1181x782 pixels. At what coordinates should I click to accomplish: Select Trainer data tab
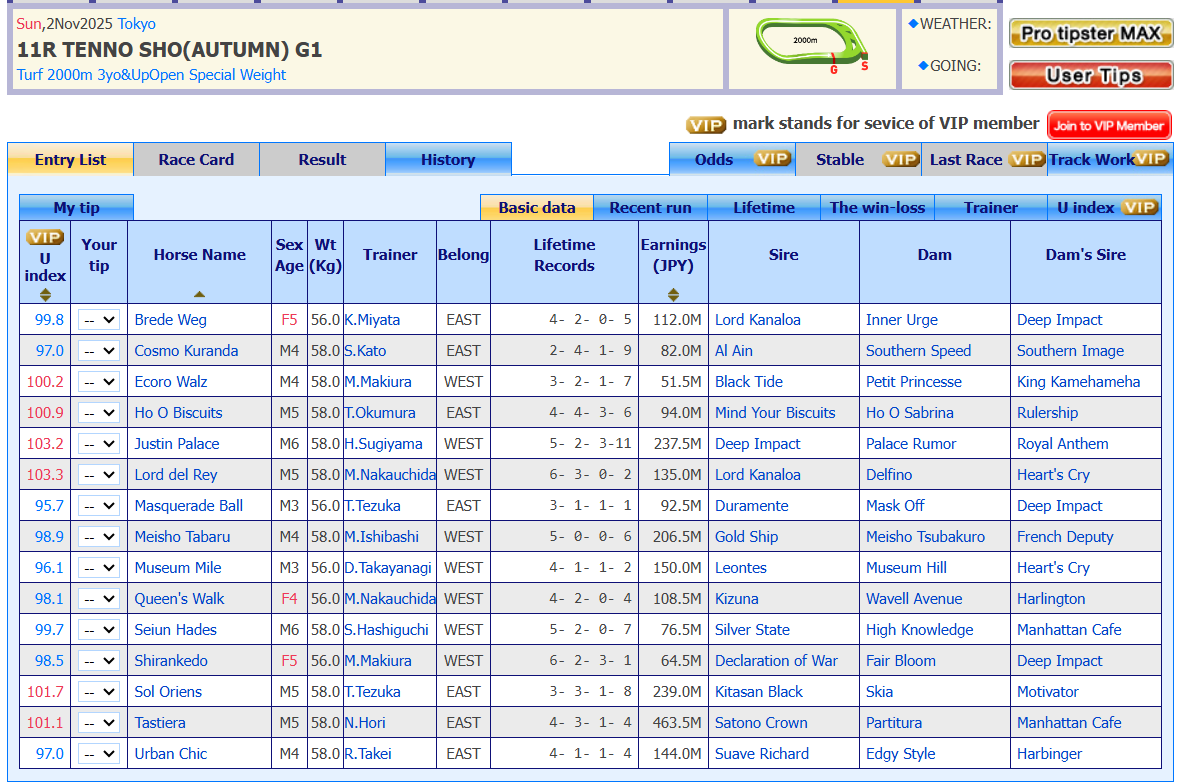click(990, 207)
